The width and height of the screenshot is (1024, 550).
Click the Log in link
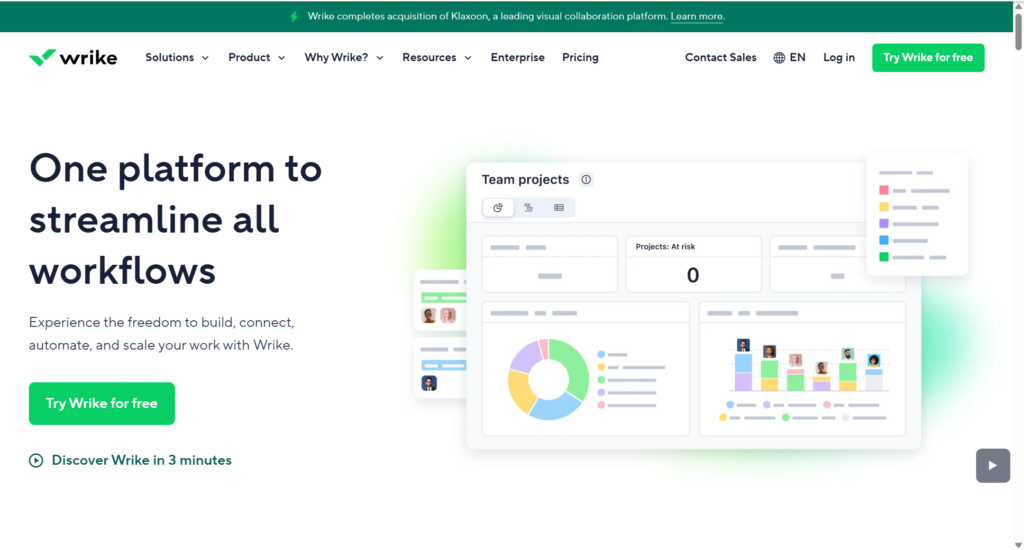click(x=838, y=58)
